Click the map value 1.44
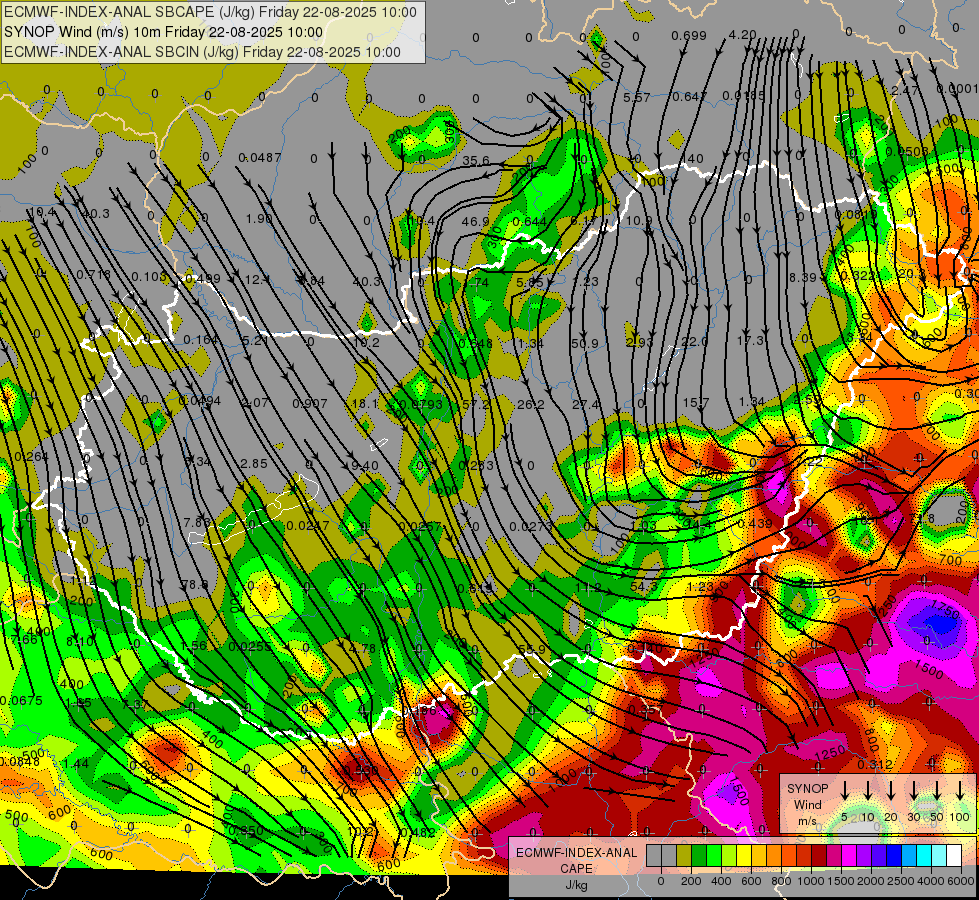 pyautogui.click(x=76, y=763)
